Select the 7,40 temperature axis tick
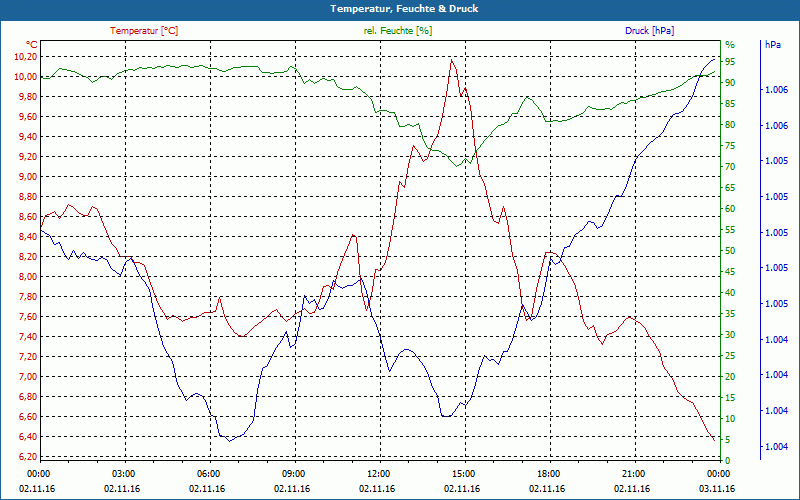The image size is (800, 500). point(28,337)
